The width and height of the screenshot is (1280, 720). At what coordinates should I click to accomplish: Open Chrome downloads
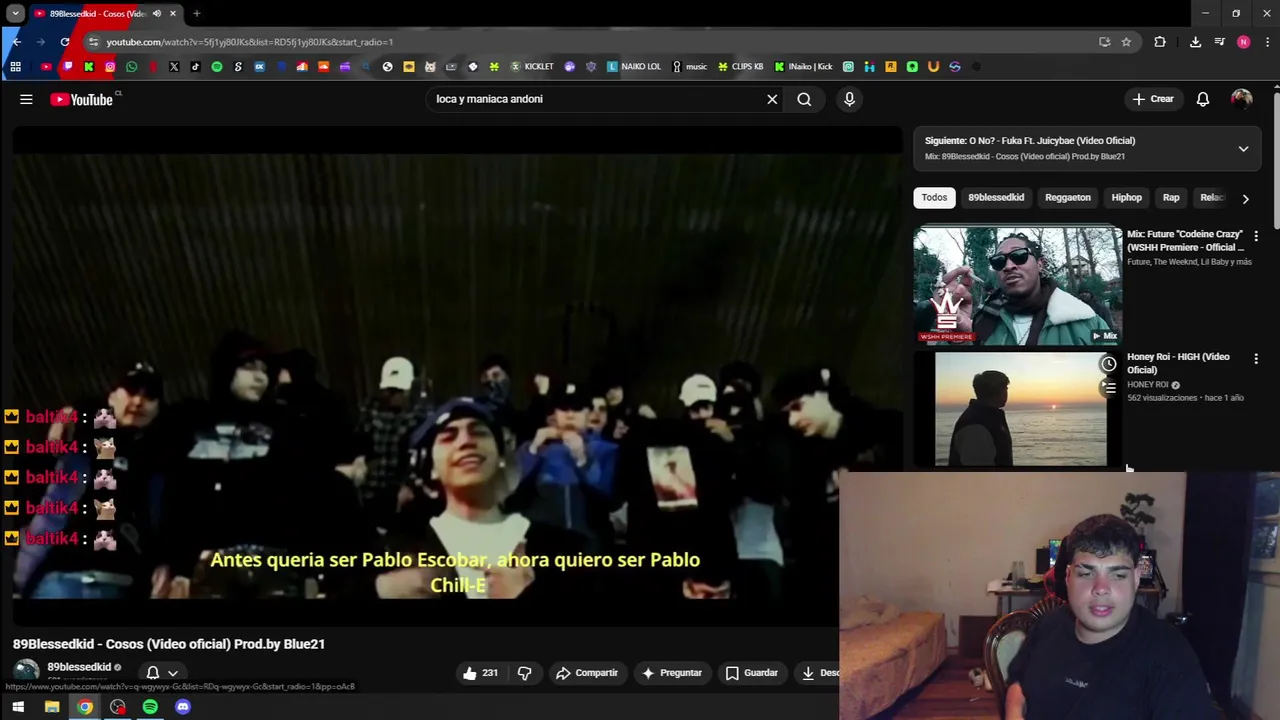(1195, 42)
